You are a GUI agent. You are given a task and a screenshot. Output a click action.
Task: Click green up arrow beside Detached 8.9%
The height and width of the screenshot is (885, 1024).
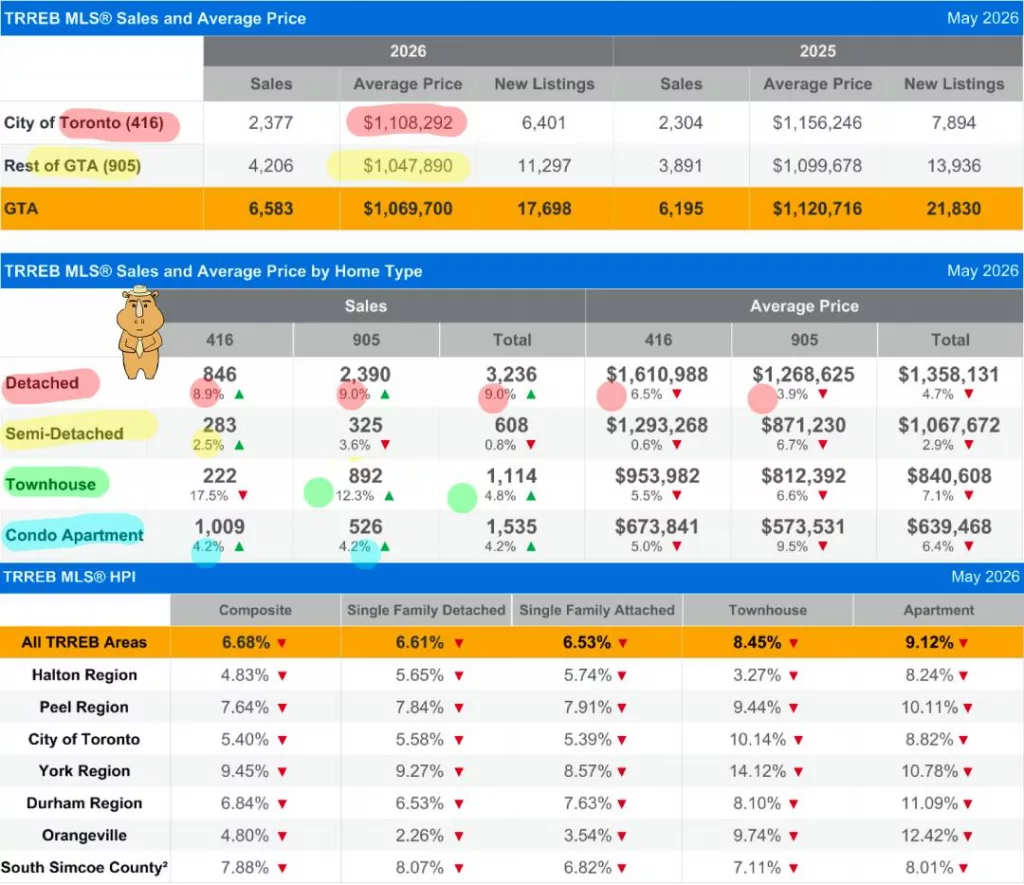[x=239, y=394]
